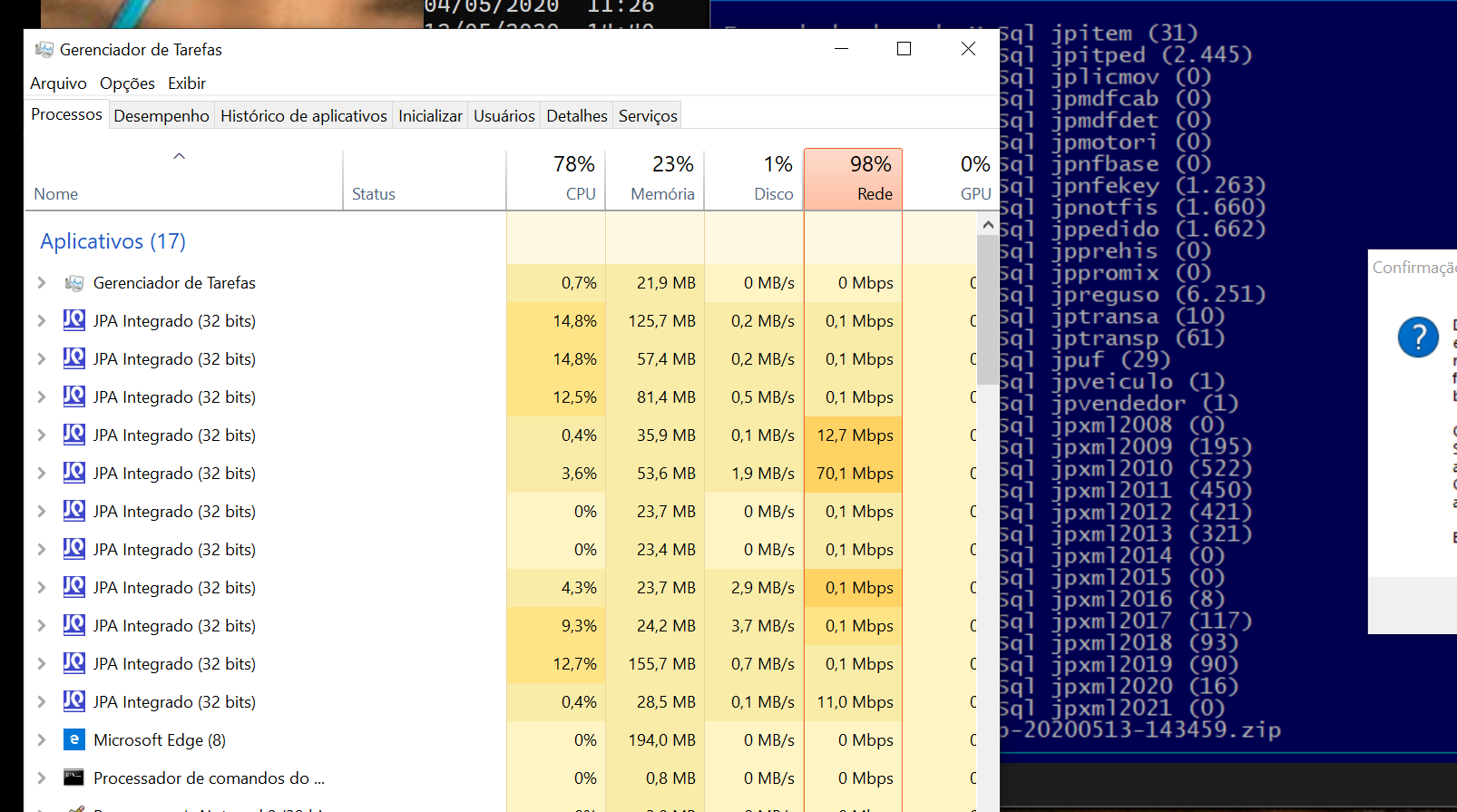Switch to the Histórico de aplicativos tab

click(304, 116)
